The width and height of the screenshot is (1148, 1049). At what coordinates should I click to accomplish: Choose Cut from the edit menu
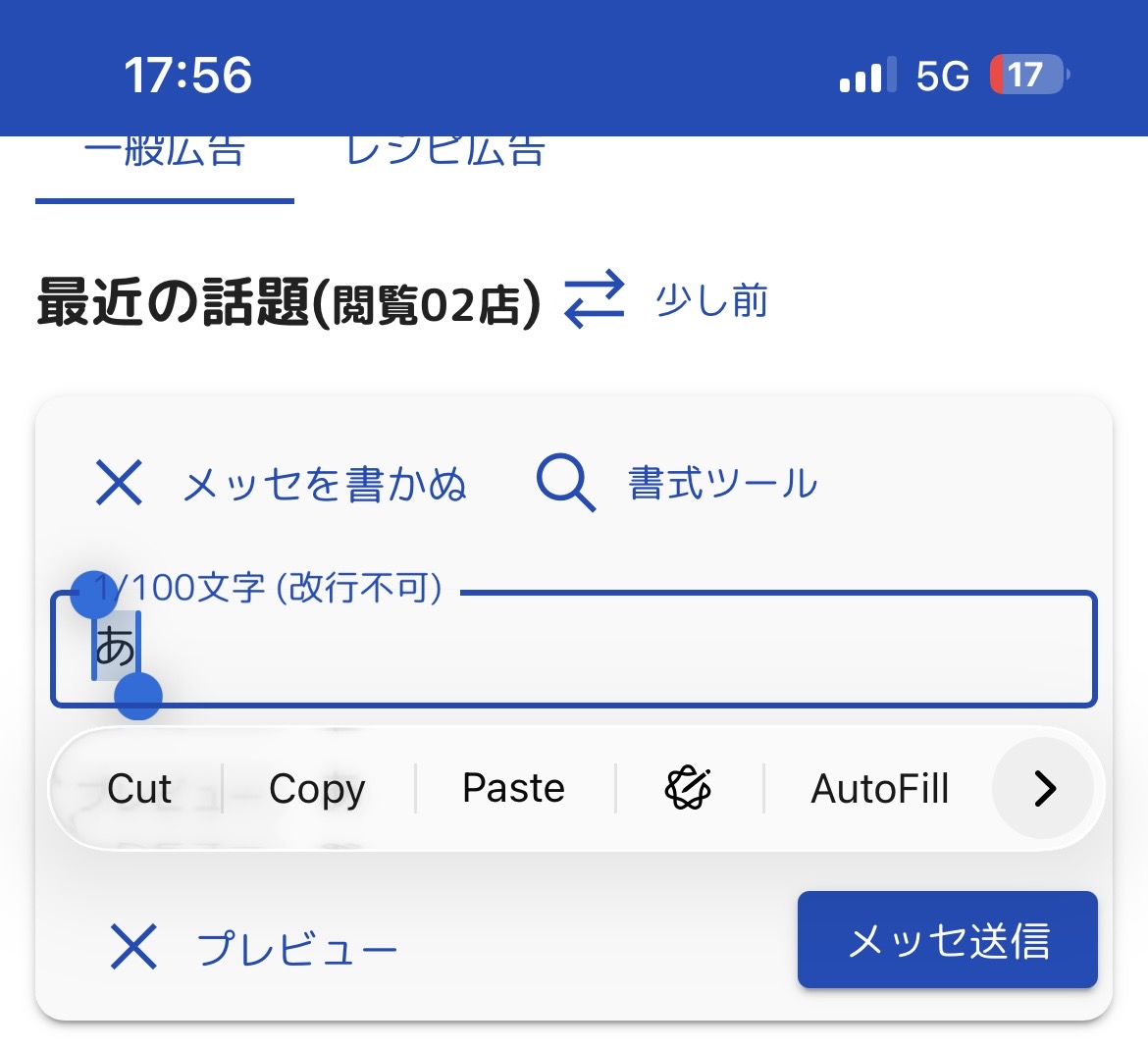[x=139, y=788]
